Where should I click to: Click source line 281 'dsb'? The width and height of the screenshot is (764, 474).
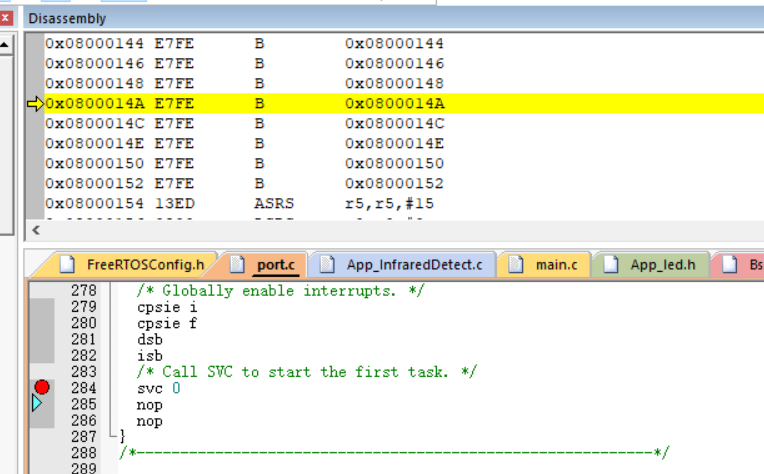click(x=150, y=340)
